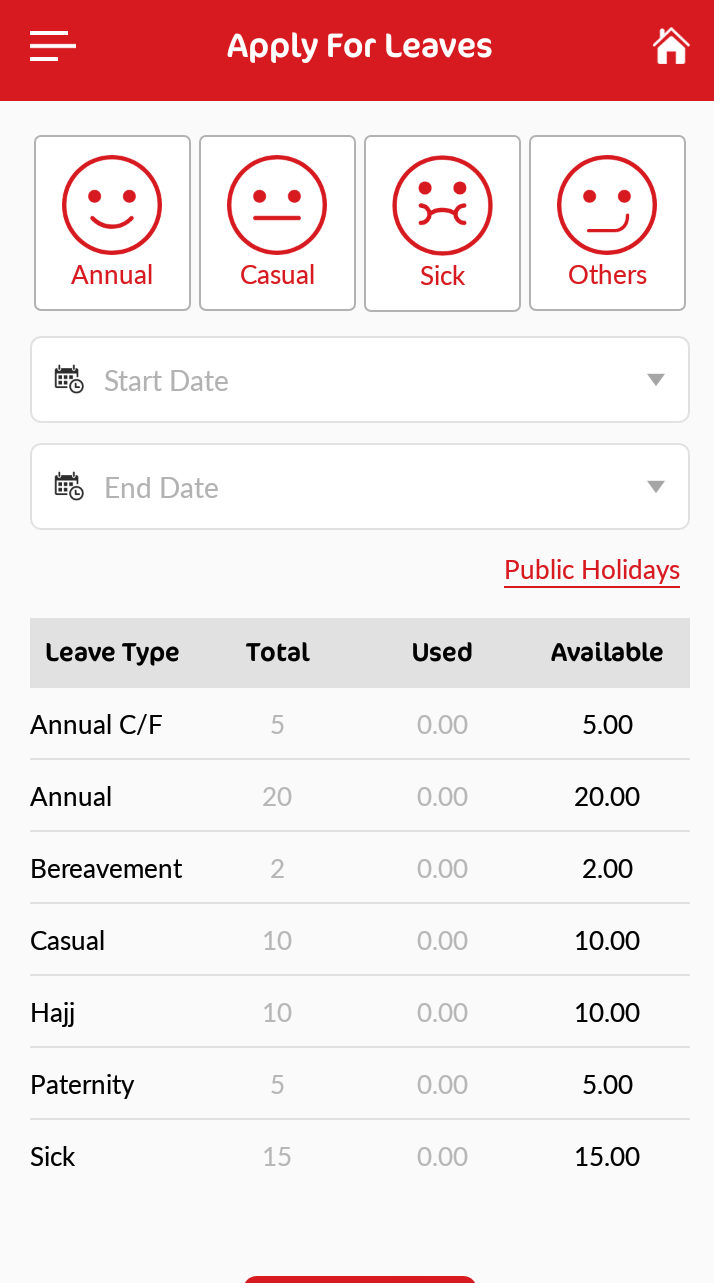Click the Start Date calendar icon
The height and width of the screenshot is (1283, 714).
click(x=68, y=380)
